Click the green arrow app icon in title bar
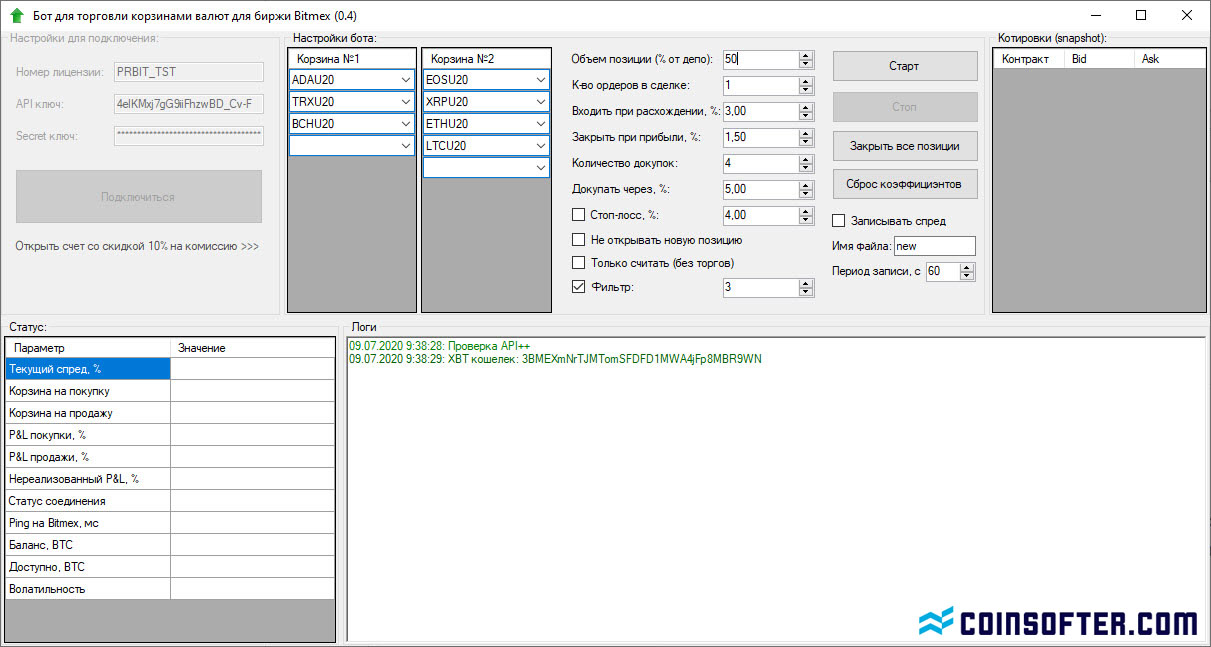The image size is (1211, 647). coord(16,16)
